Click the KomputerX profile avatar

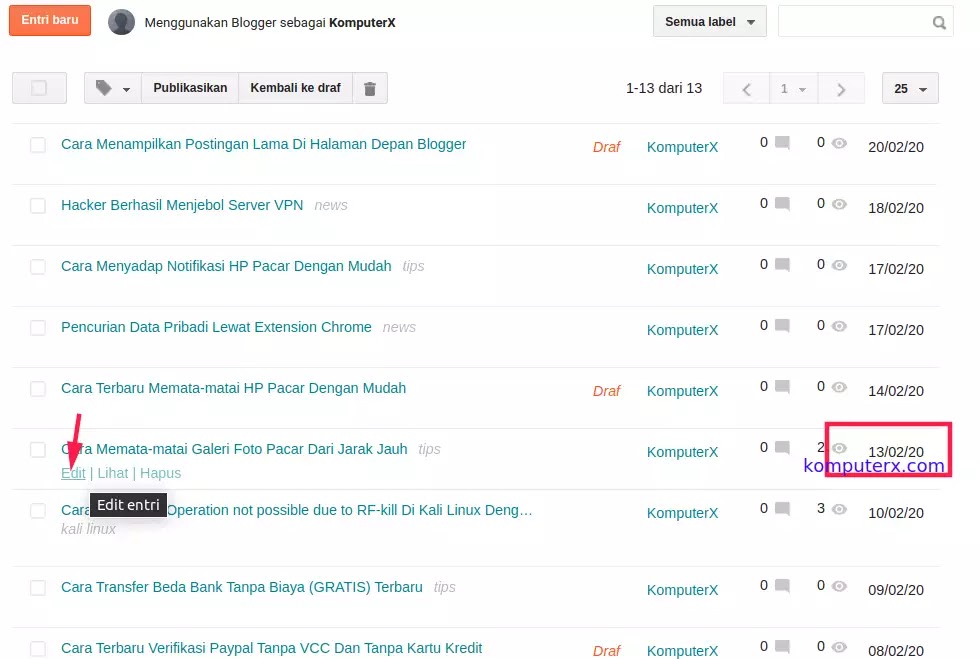coord(121,21)
